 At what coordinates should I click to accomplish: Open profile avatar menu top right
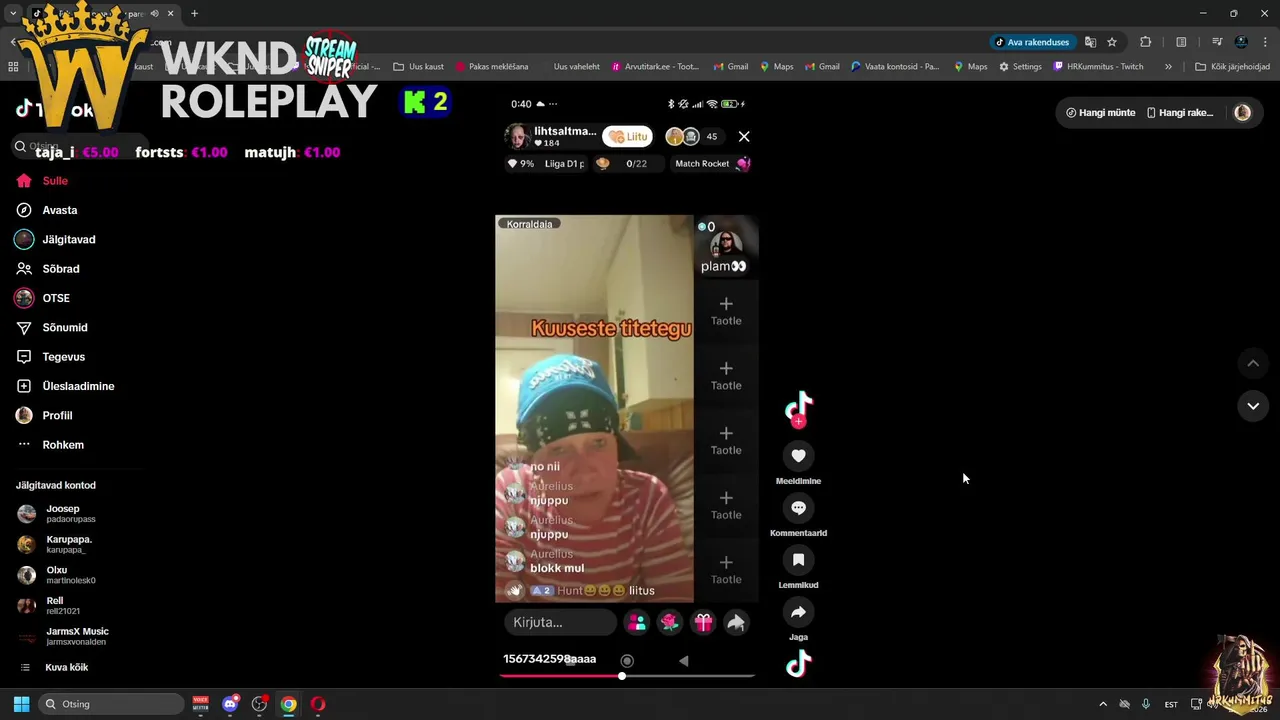click(x=1242, y=113)
